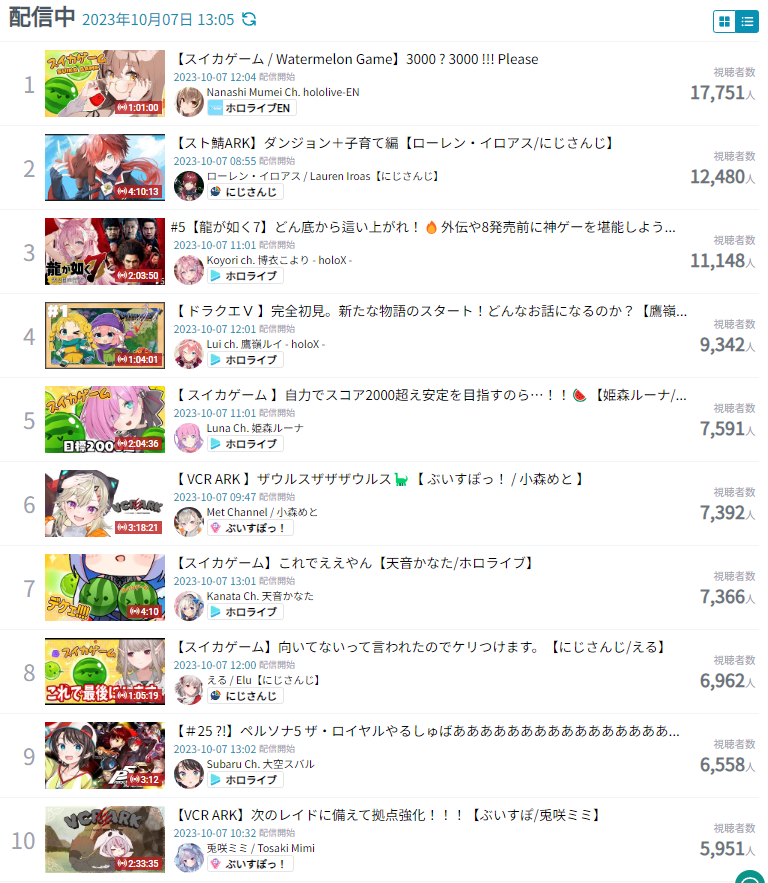Select にじさんじ tag under Lauren Iroas
Screen dimensions: 768x883
(245, 192)
